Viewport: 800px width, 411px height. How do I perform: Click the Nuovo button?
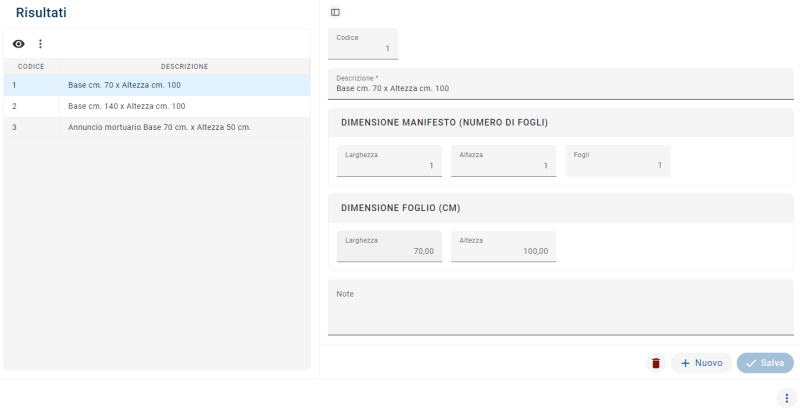701,363
